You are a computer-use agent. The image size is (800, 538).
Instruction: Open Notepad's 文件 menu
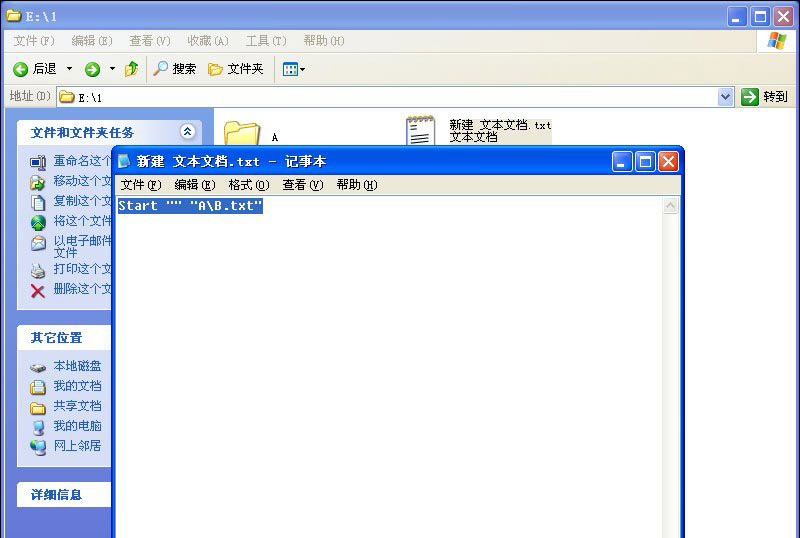click(140, 185)
